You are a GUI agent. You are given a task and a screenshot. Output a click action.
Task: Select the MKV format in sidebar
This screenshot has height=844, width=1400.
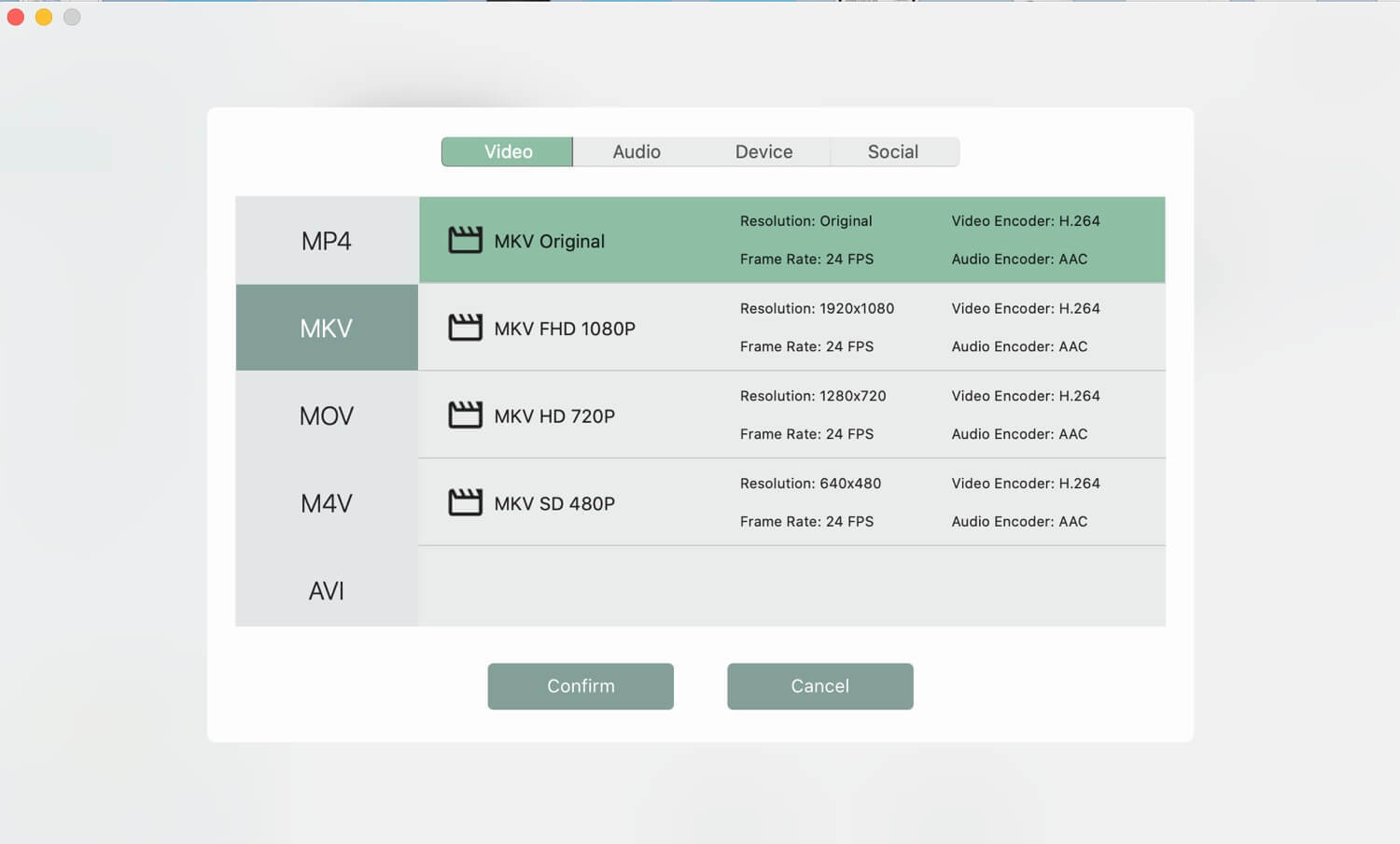pos(327,328)
